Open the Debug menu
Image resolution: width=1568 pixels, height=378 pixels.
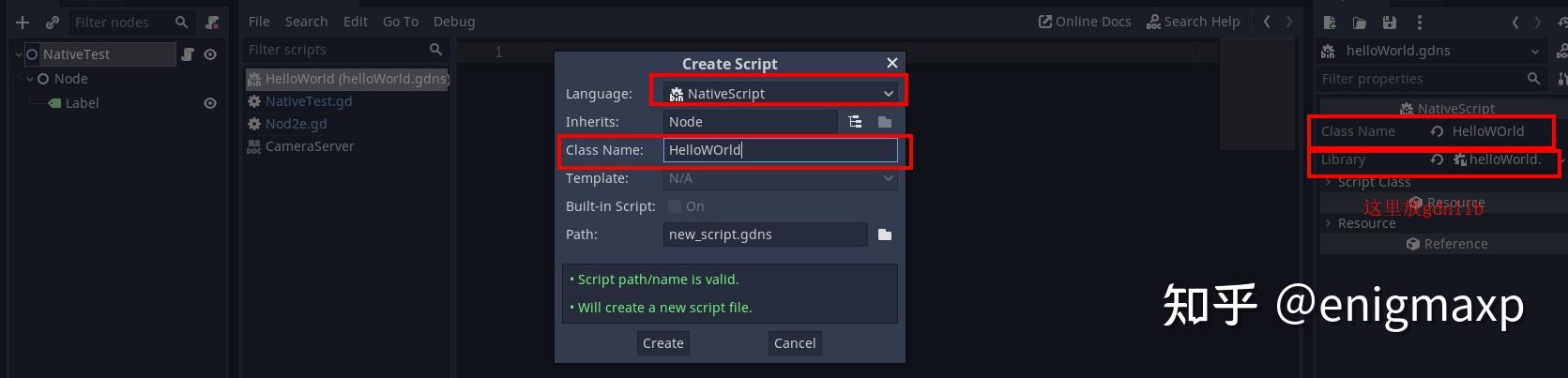(x=454, y=22)
